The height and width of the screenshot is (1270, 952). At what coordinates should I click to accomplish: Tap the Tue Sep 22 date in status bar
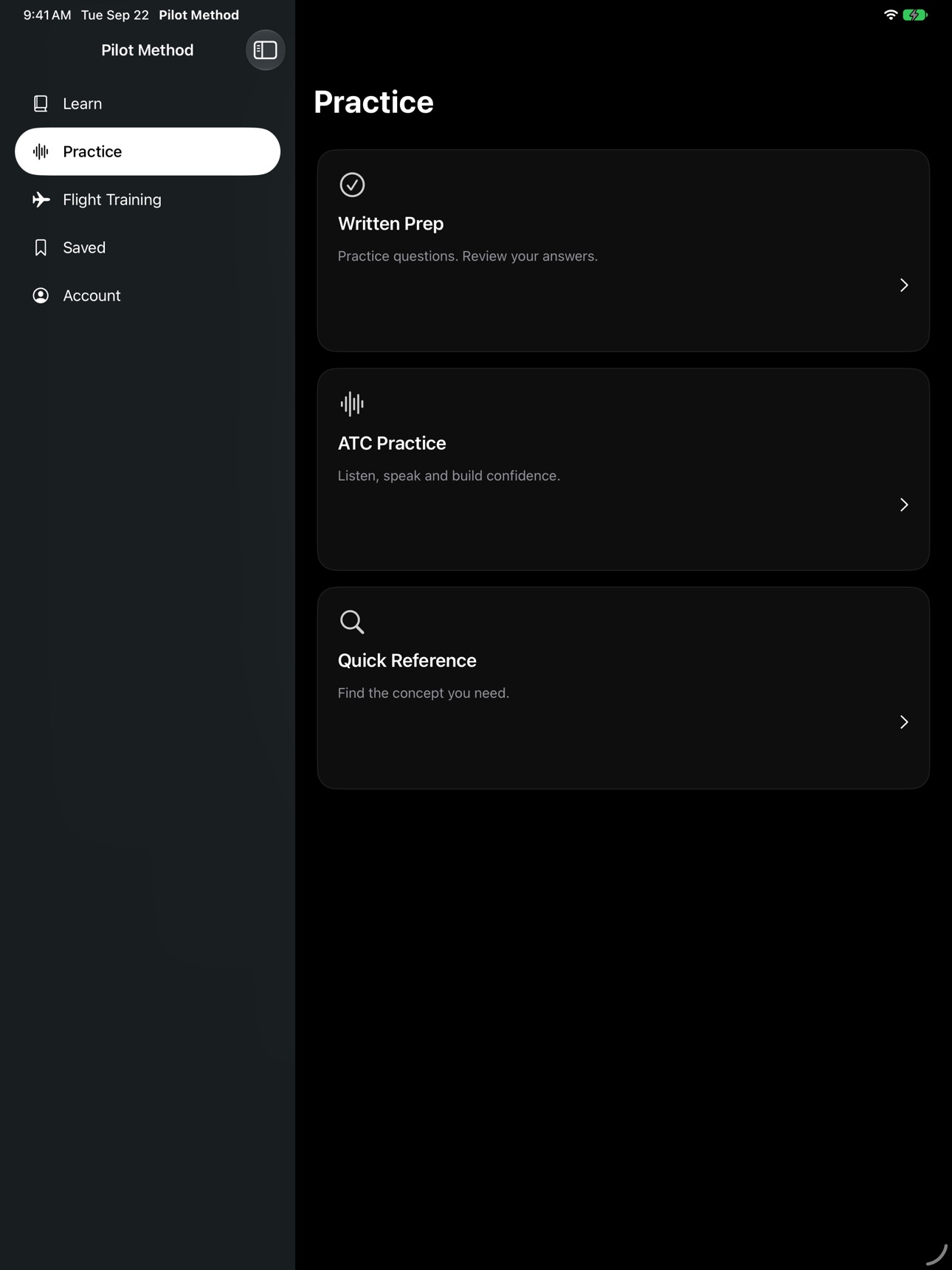[x=115, y=15]
